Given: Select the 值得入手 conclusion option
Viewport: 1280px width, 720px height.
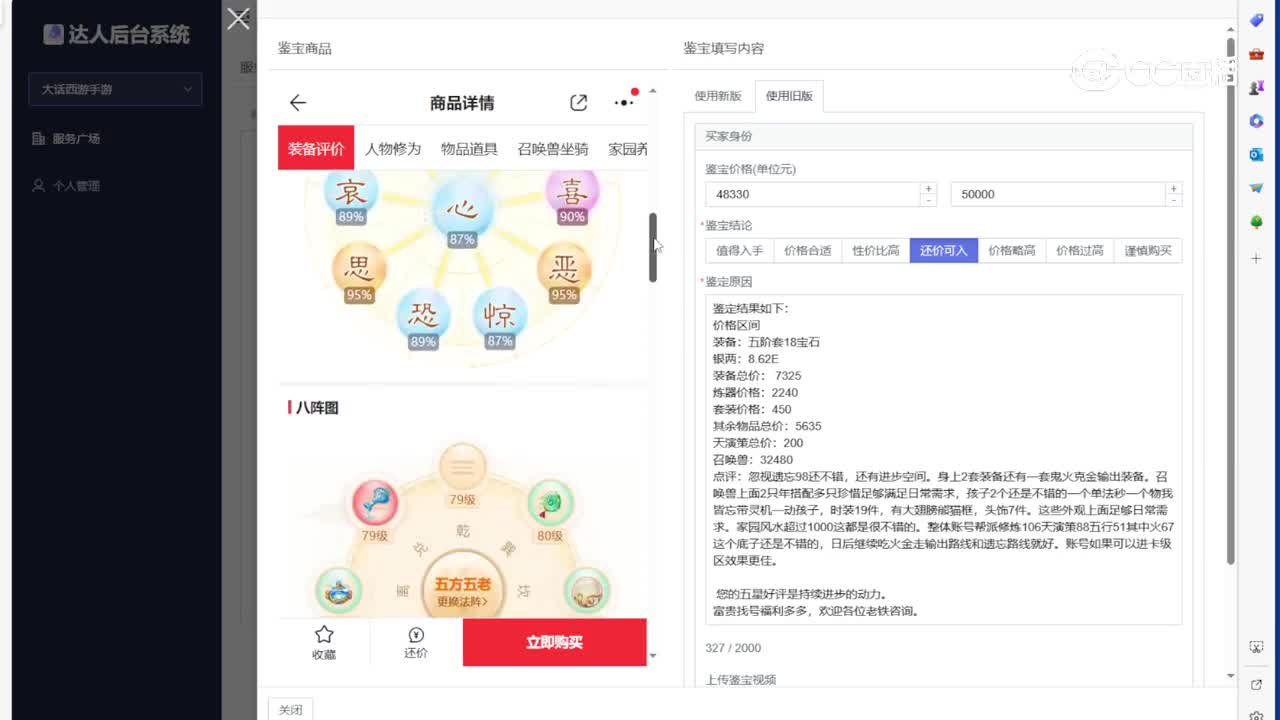Looking at the screenshot, I should (x=739, y=250).
